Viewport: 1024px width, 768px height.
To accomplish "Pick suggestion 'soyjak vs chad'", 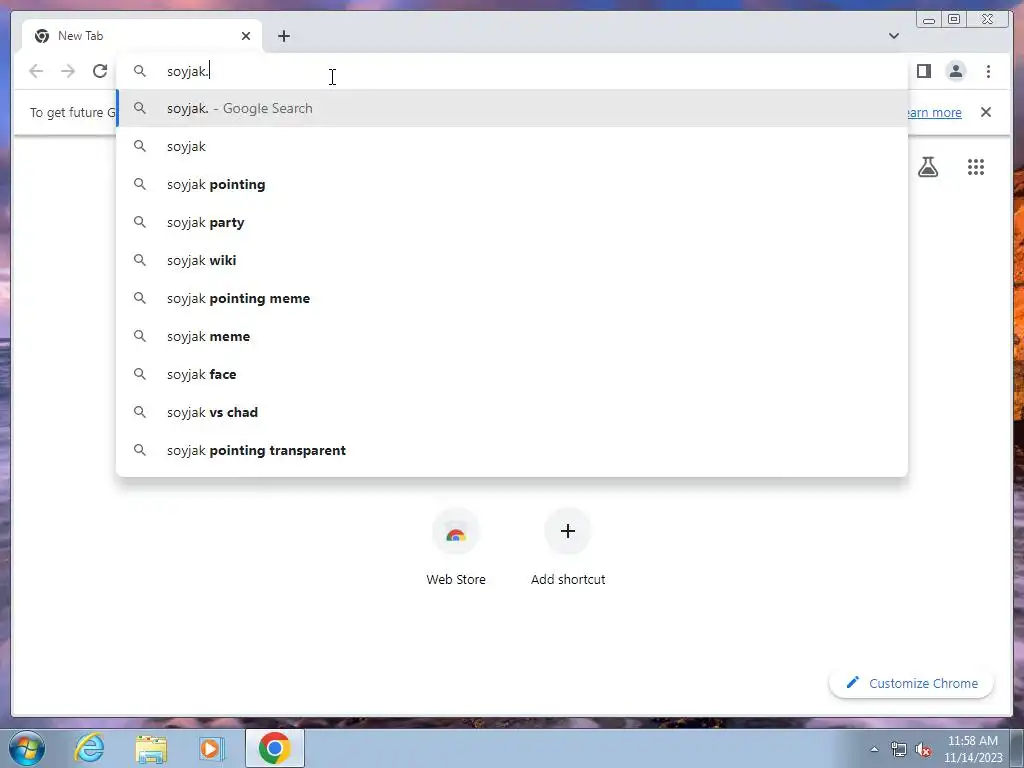I will click(512, 412).
